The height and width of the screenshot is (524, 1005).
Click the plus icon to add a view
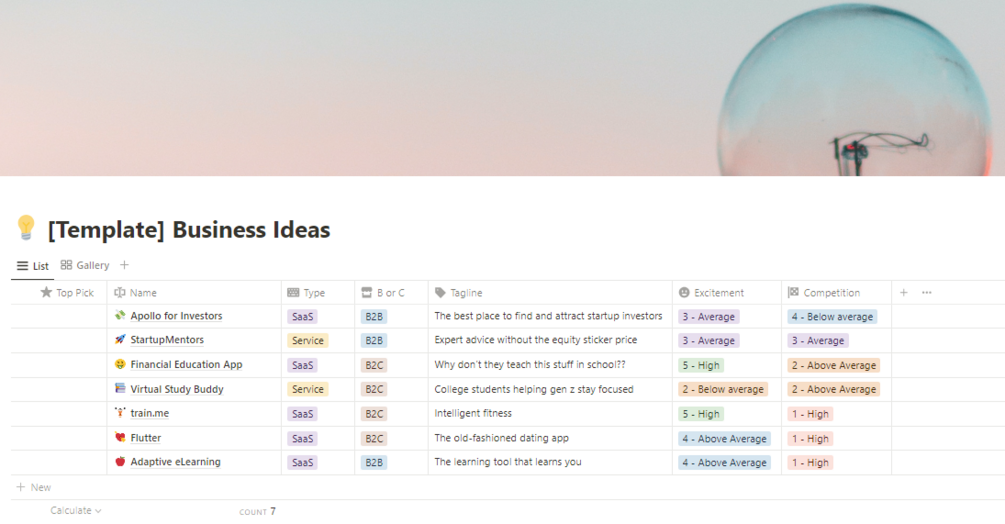click(x=124, y=265)
